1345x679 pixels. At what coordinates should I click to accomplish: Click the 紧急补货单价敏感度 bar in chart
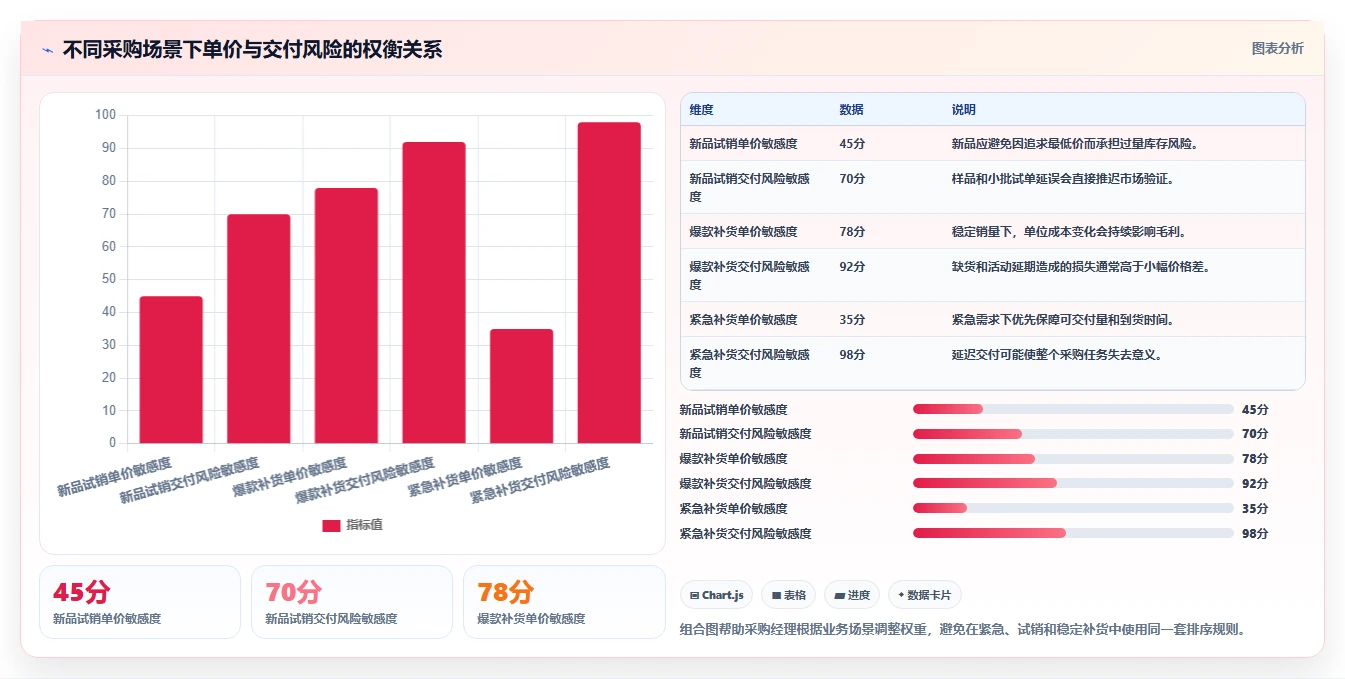[521, 386]
